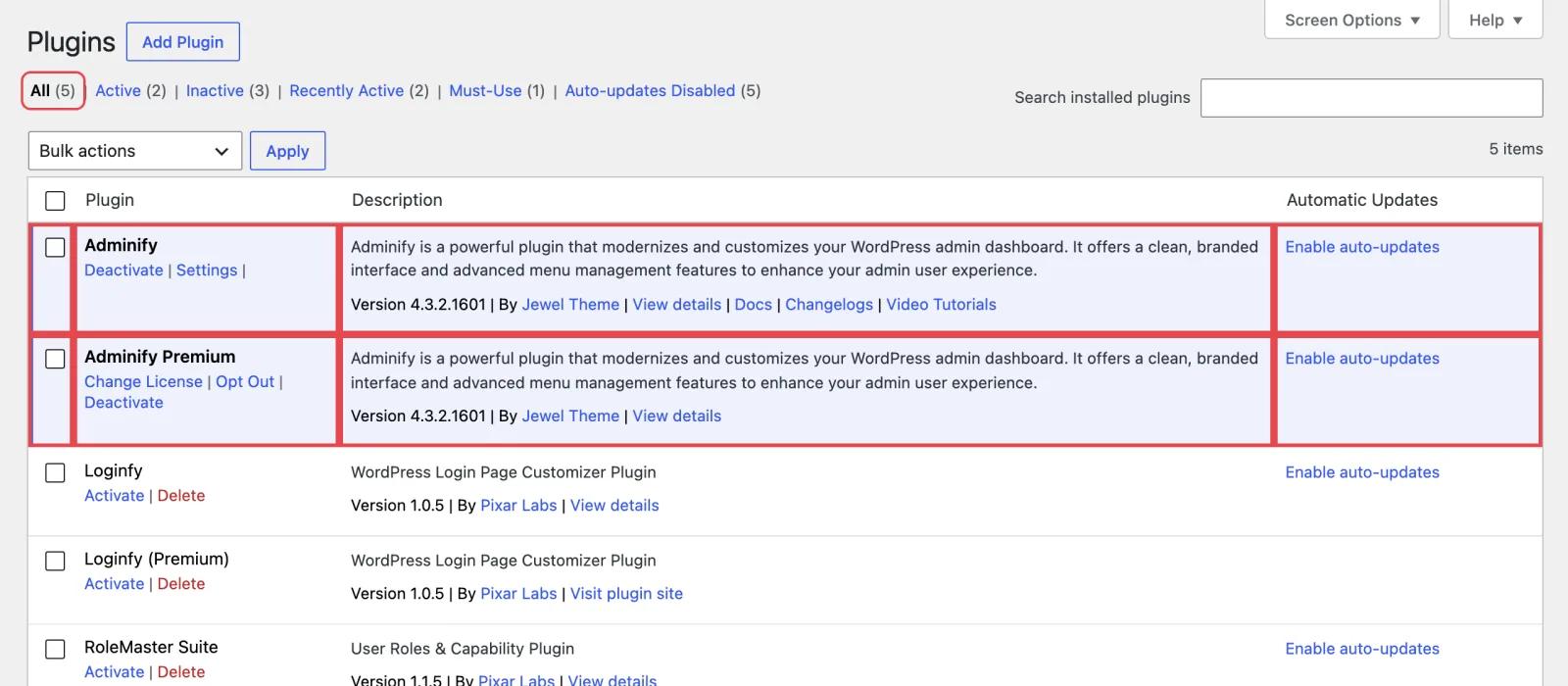Show Must-Use (1) plugins
1568x686 pixels.
point(497,90)
